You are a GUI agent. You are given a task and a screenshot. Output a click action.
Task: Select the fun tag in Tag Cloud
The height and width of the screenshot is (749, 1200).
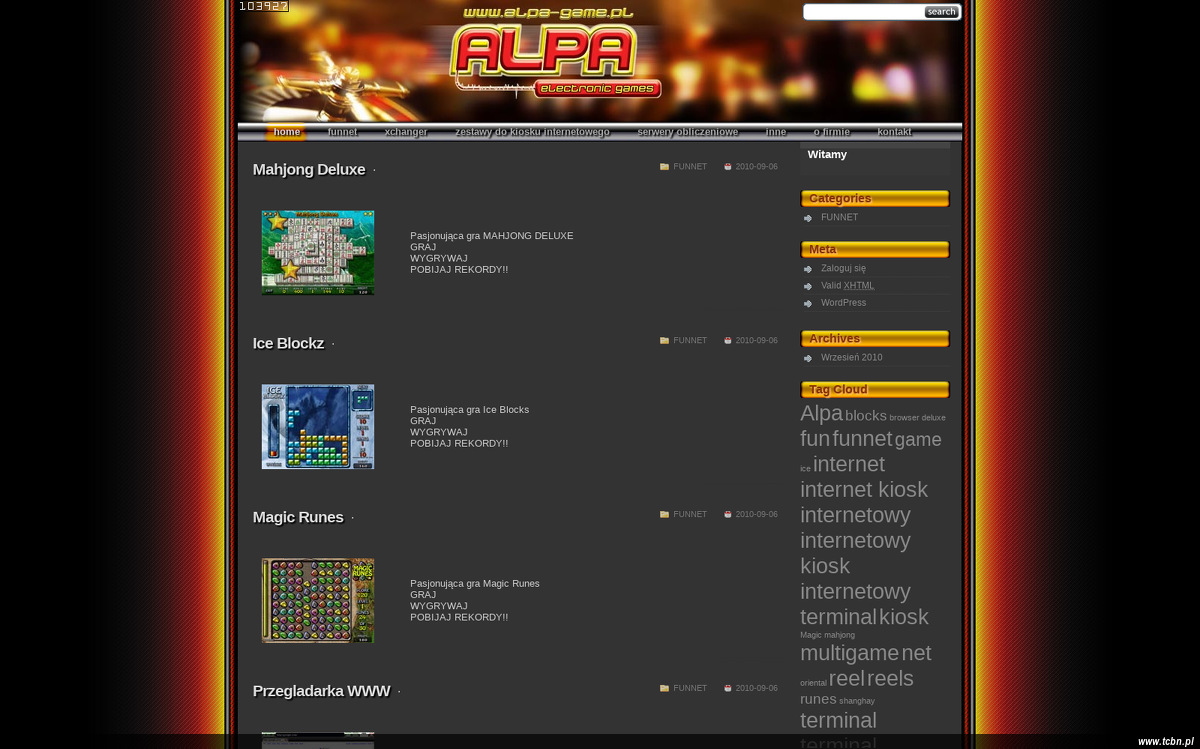point(815,439)
